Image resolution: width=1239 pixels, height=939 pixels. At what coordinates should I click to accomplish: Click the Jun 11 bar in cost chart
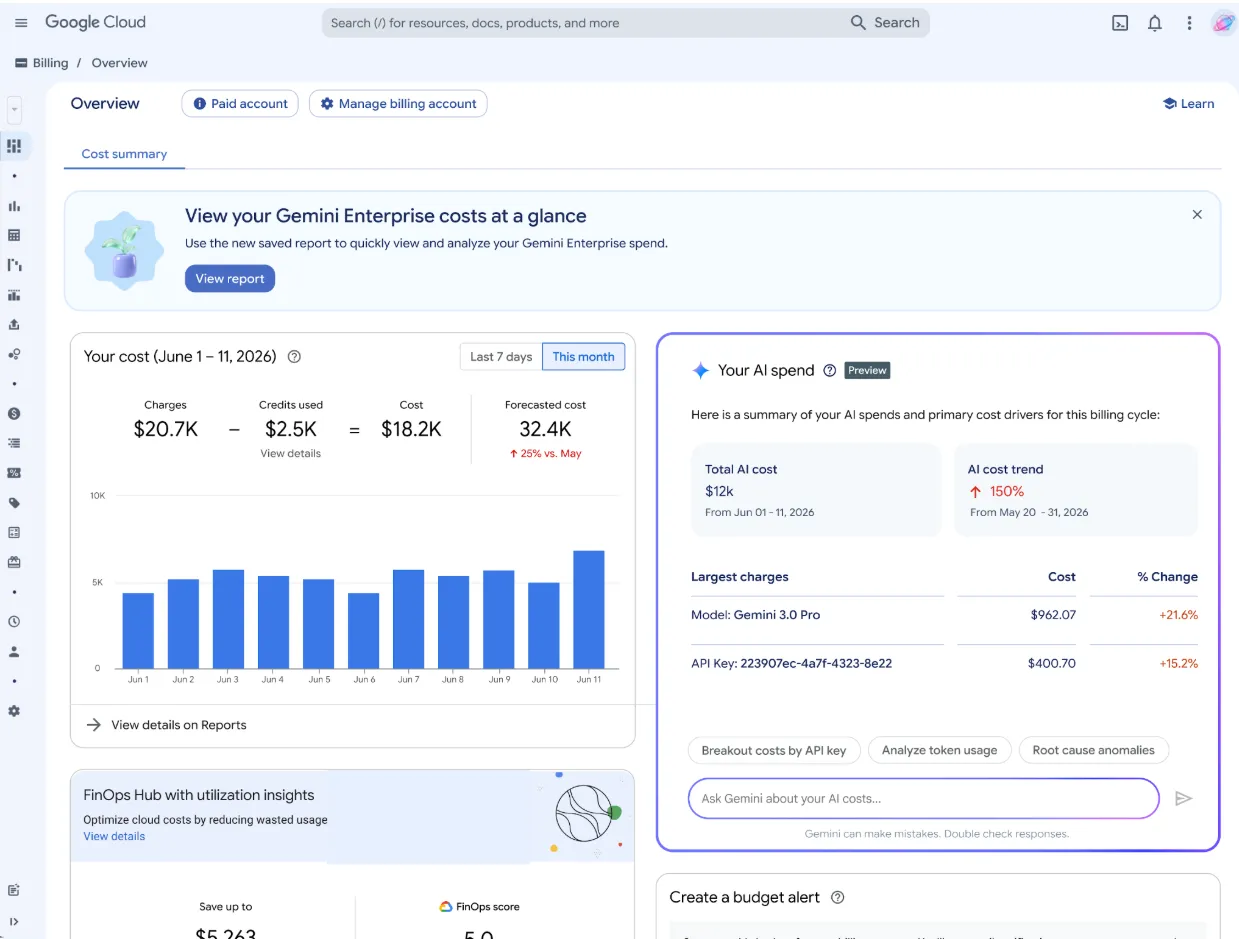click(589, 609)
